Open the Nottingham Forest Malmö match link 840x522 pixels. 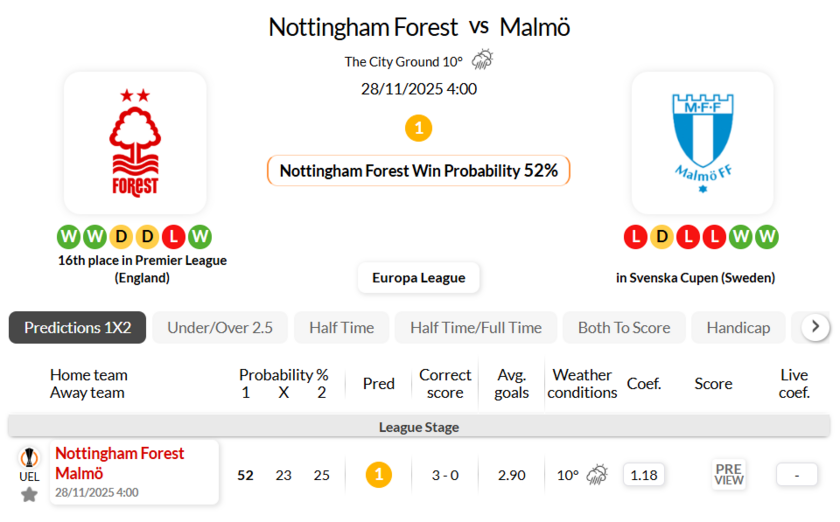tap(120, 463)
